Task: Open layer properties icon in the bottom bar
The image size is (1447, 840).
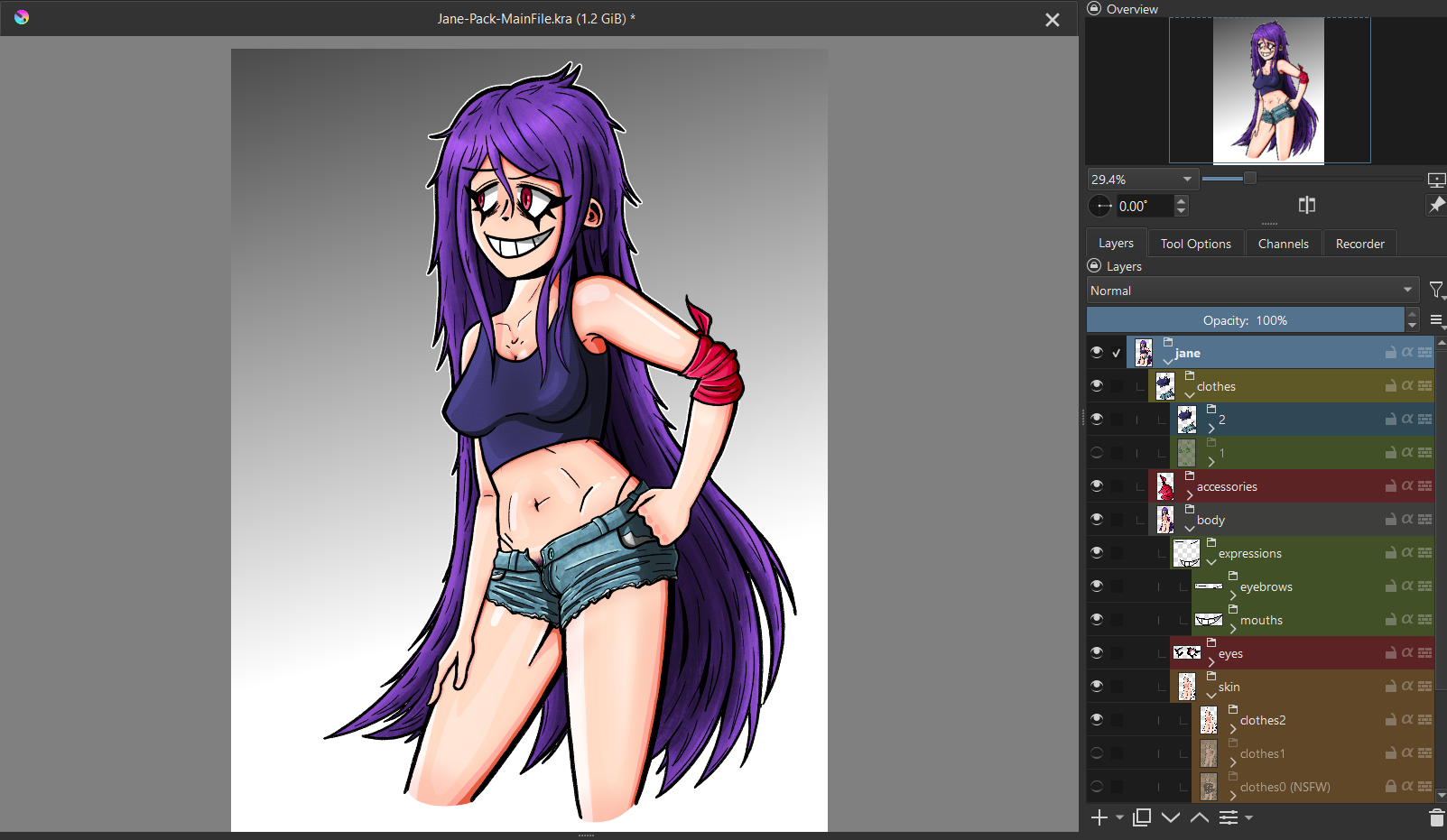Action: click(1229, 817)
